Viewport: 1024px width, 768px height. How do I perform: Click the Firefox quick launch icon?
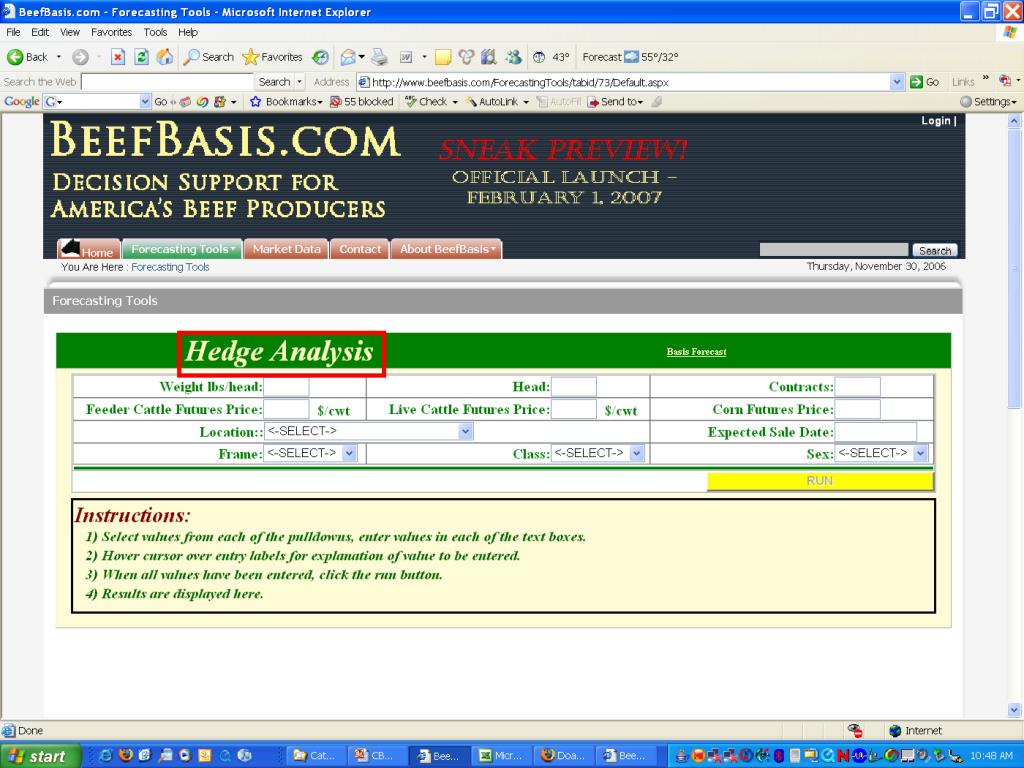coord(125,756)
